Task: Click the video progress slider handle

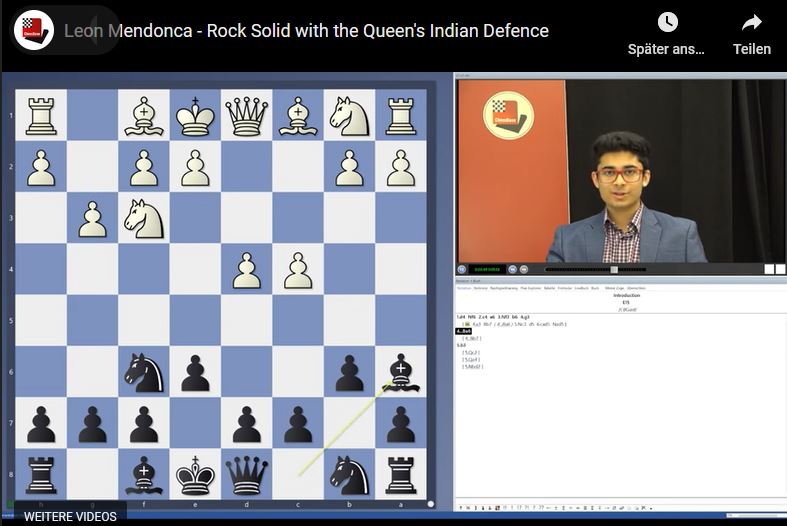Action: click(614, 270)
